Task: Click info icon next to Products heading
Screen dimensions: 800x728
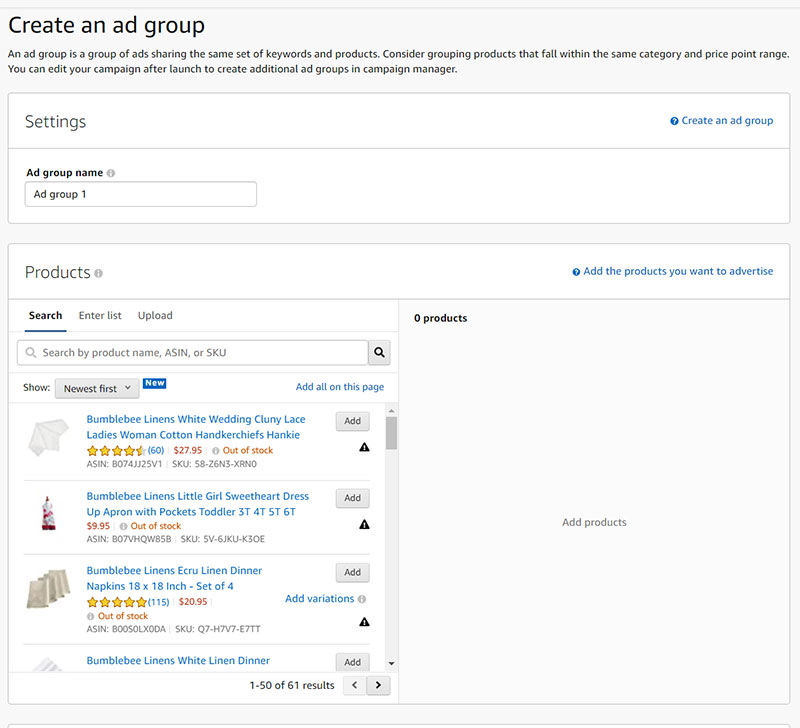Action: [x=98, y=273]
